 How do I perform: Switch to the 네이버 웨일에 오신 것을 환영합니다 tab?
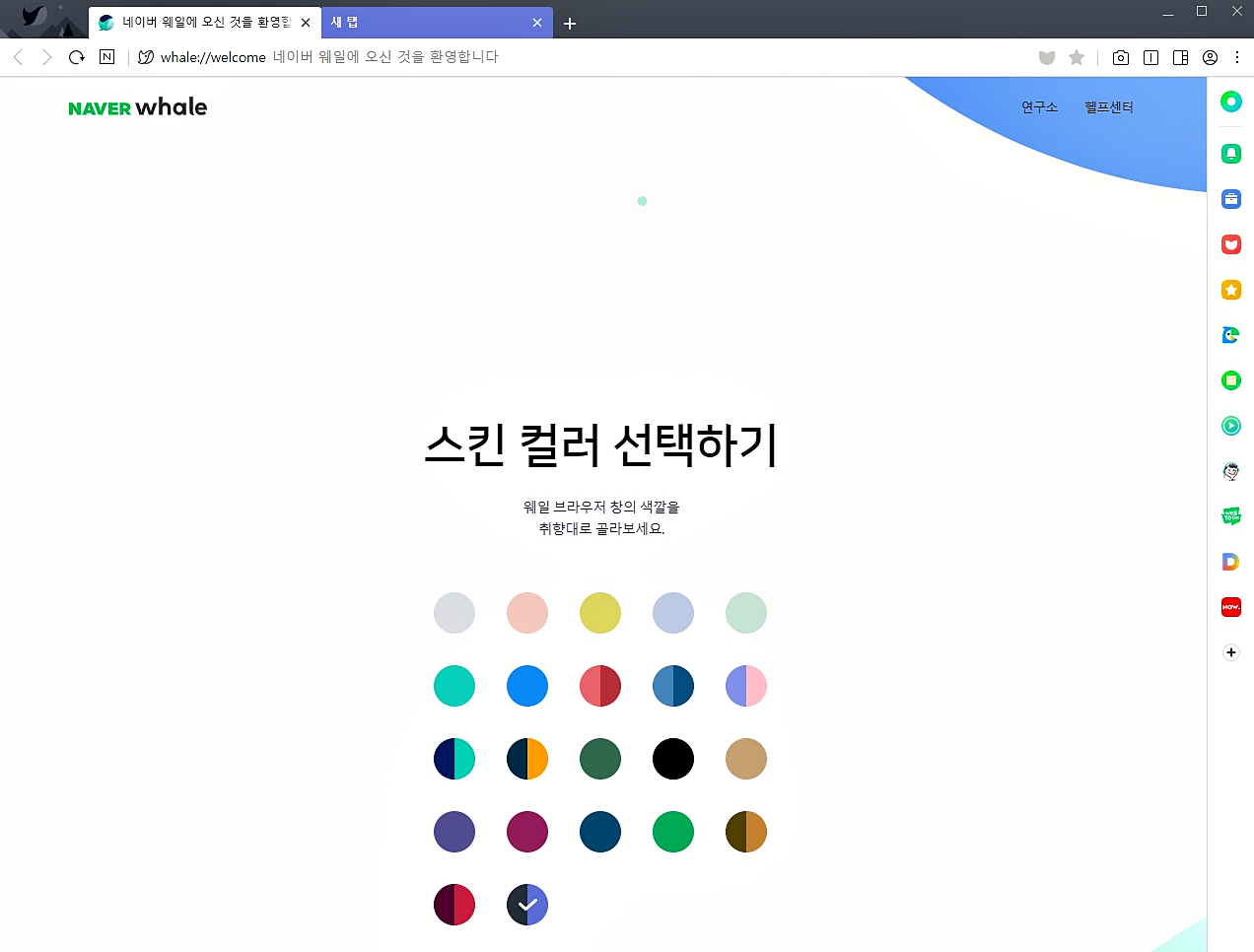click(x=205, y=23)
